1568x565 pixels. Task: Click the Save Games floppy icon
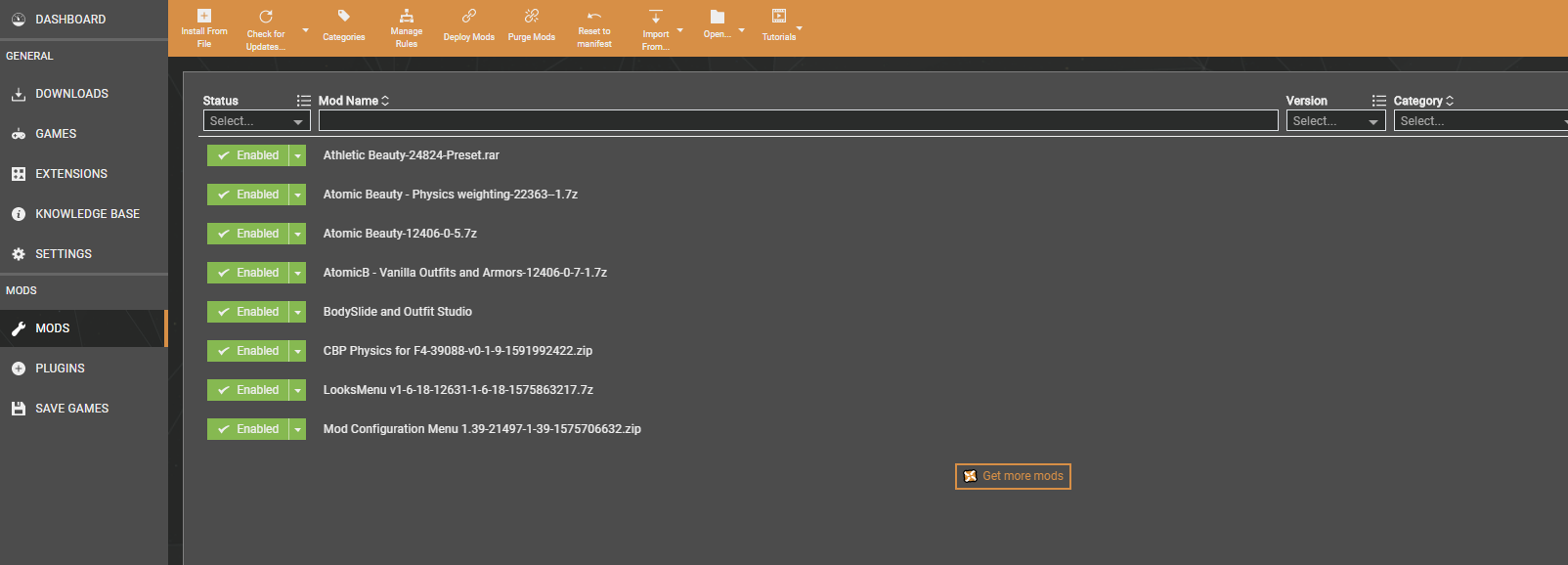(19, 409)
